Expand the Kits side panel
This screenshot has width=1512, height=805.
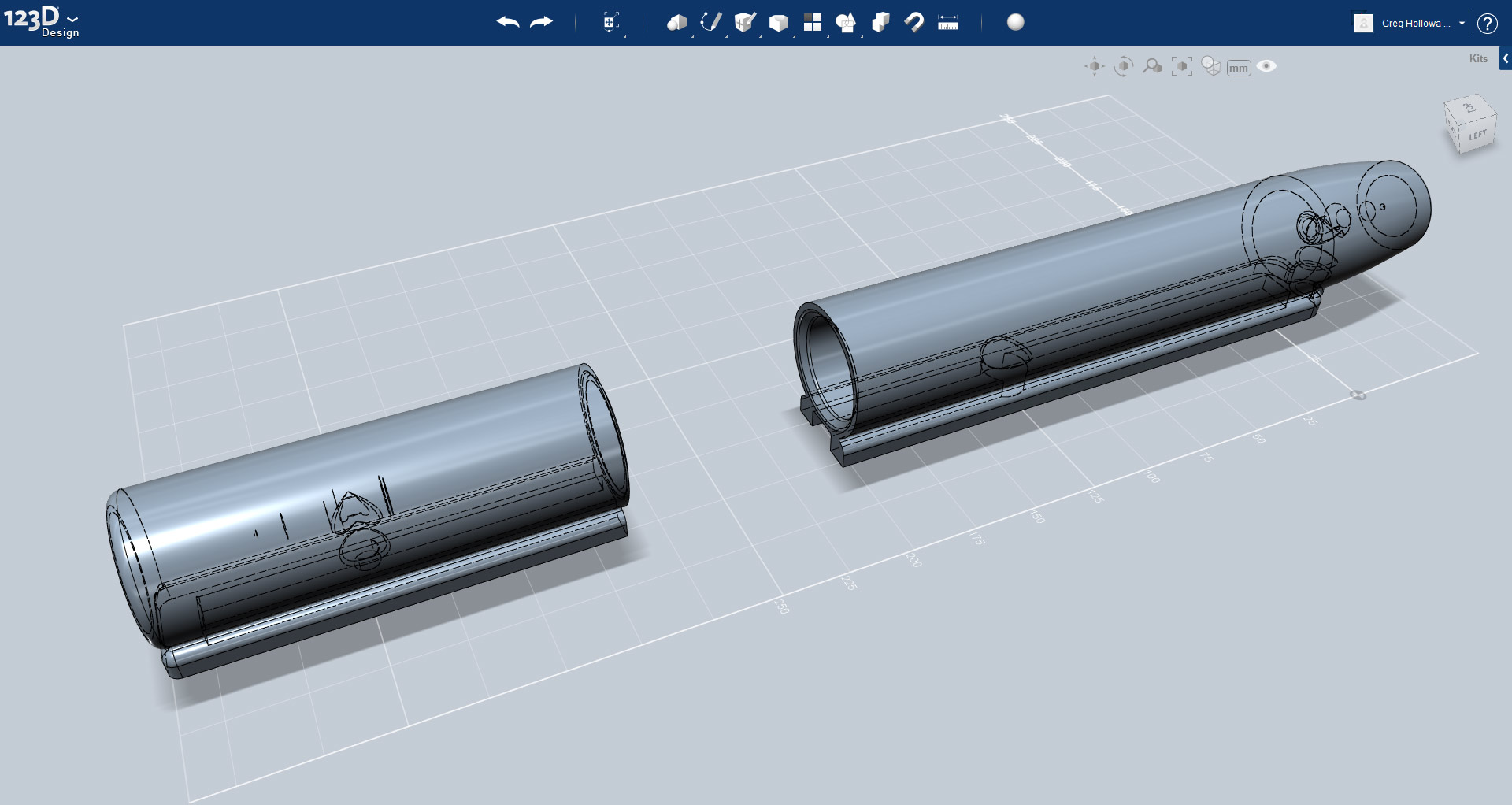(x=1505, y=58)
